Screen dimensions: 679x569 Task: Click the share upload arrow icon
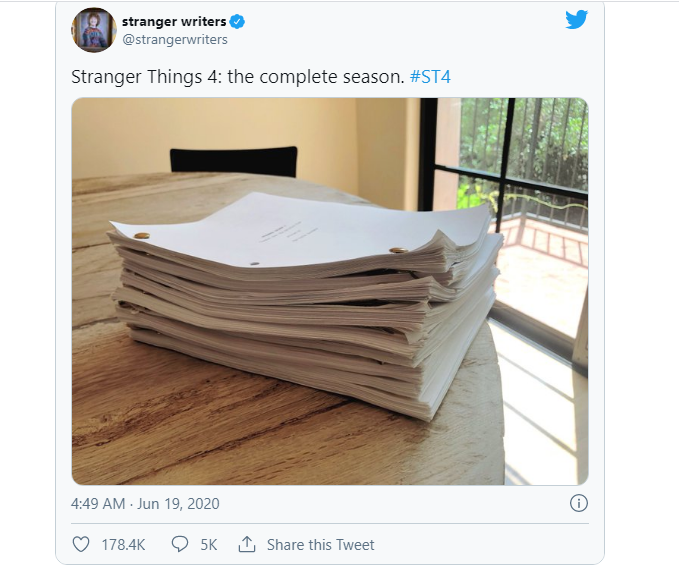(x=247, y=544)
